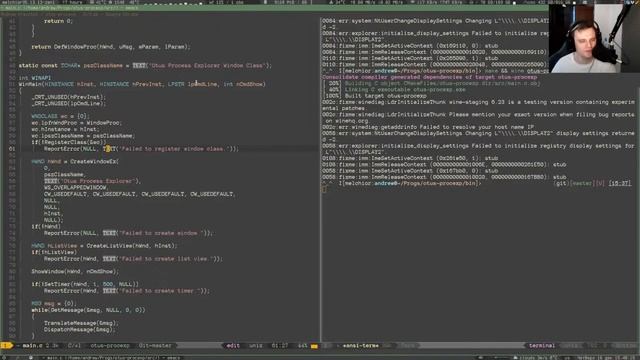Click 'static const TCHAR* pszClassName' line
640x360 pixels.
[x=145, y=66]
